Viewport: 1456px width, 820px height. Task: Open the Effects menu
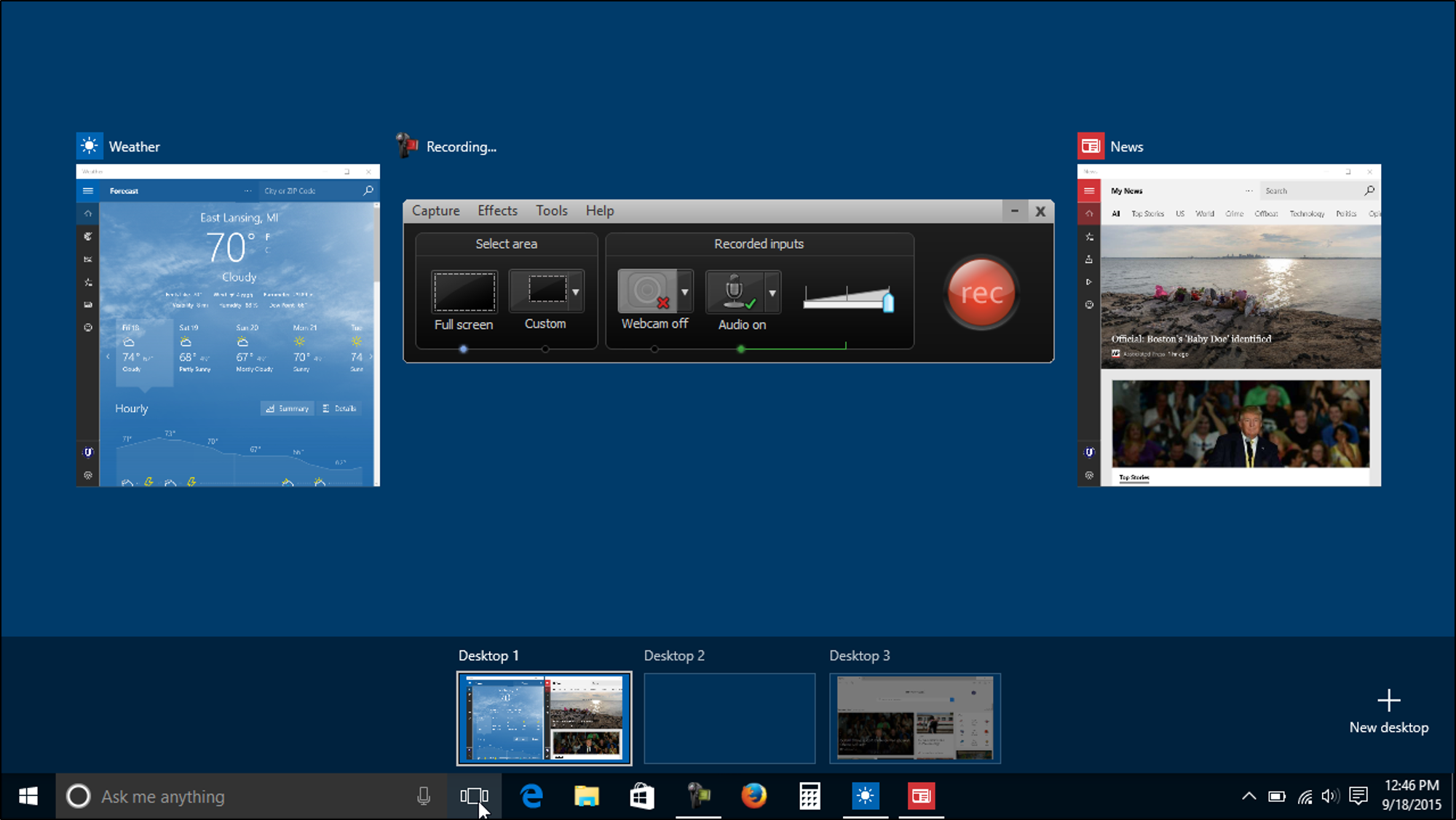tap(497, 210)
